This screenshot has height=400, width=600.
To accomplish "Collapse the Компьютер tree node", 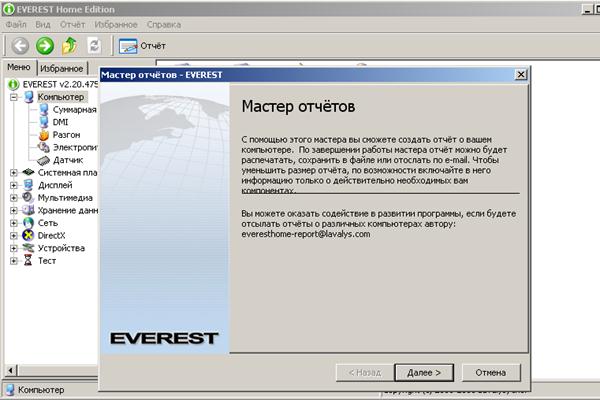I will (14, 97).
